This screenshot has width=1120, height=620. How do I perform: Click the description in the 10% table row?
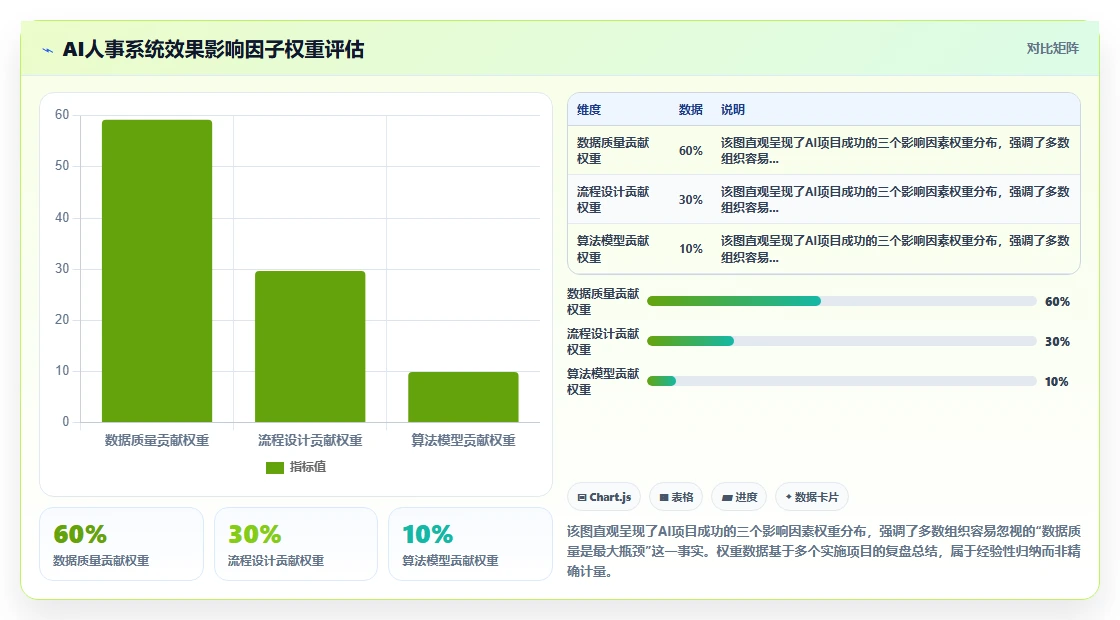pyautogui.click(x=895, y=249)
